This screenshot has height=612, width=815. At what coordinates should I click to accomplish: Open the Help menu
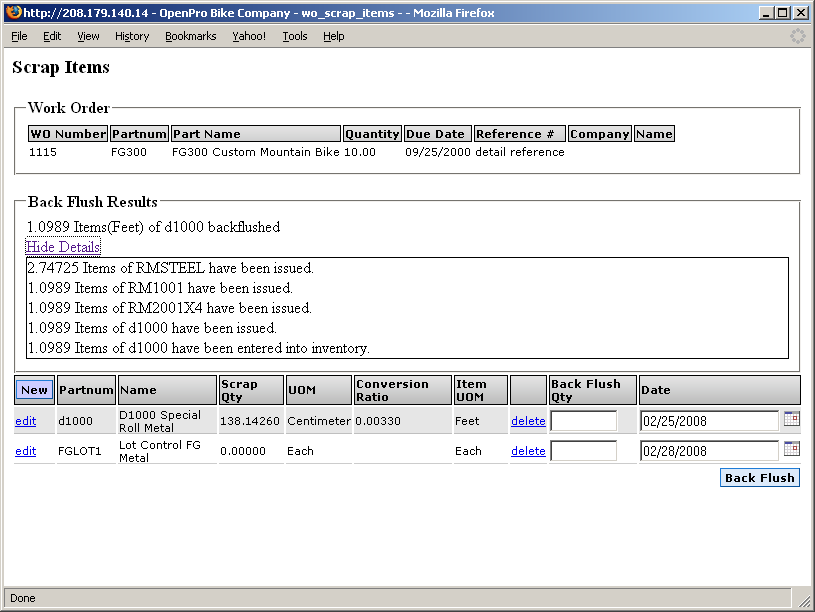click(x=333, y=36)
